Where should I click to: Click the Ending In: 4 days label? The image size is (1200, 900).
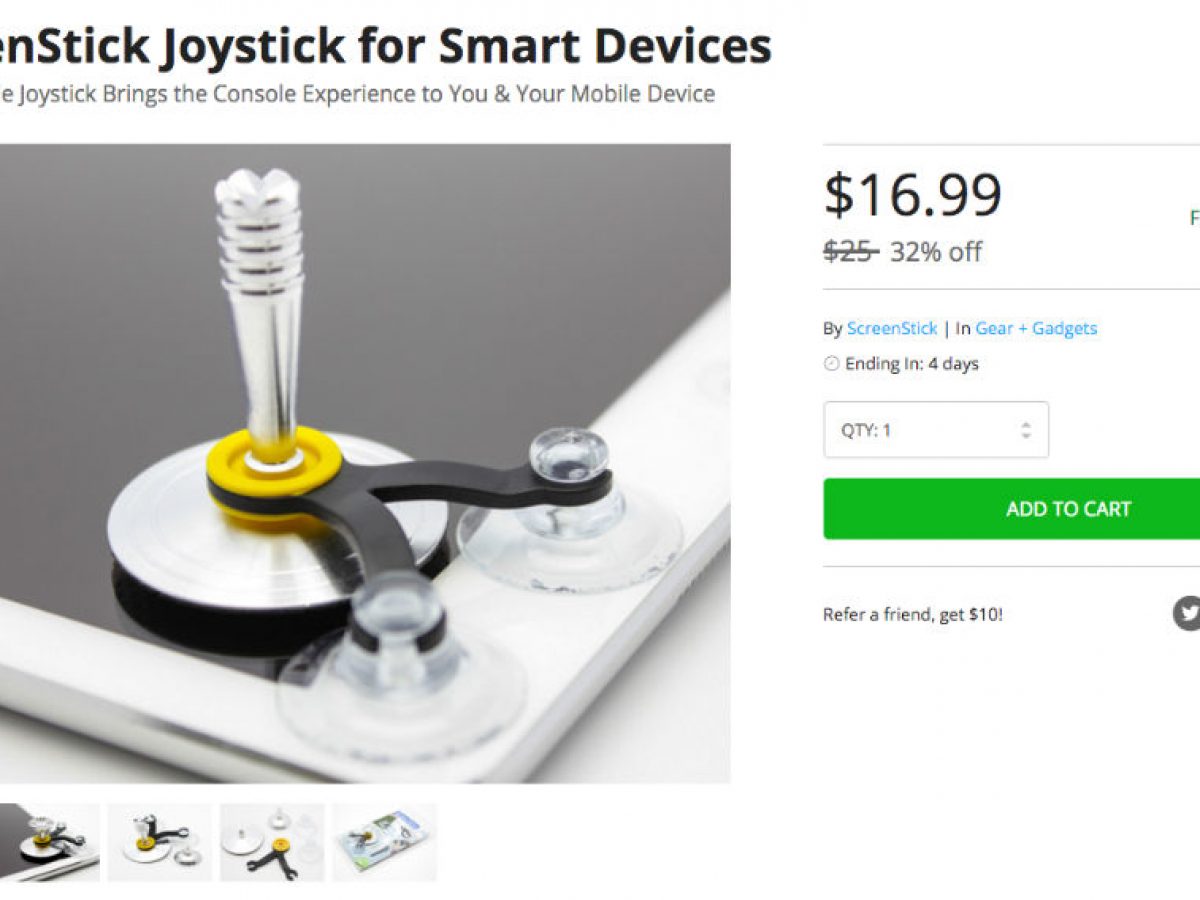pos(911,364)
